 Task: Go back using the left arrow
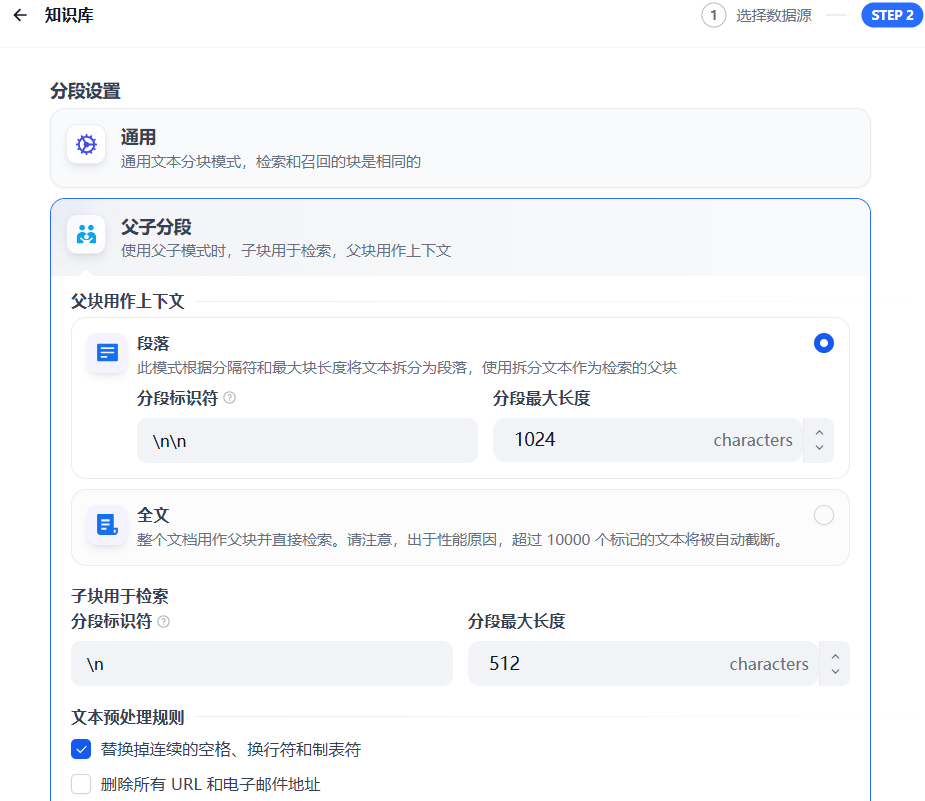coord(20,15)
